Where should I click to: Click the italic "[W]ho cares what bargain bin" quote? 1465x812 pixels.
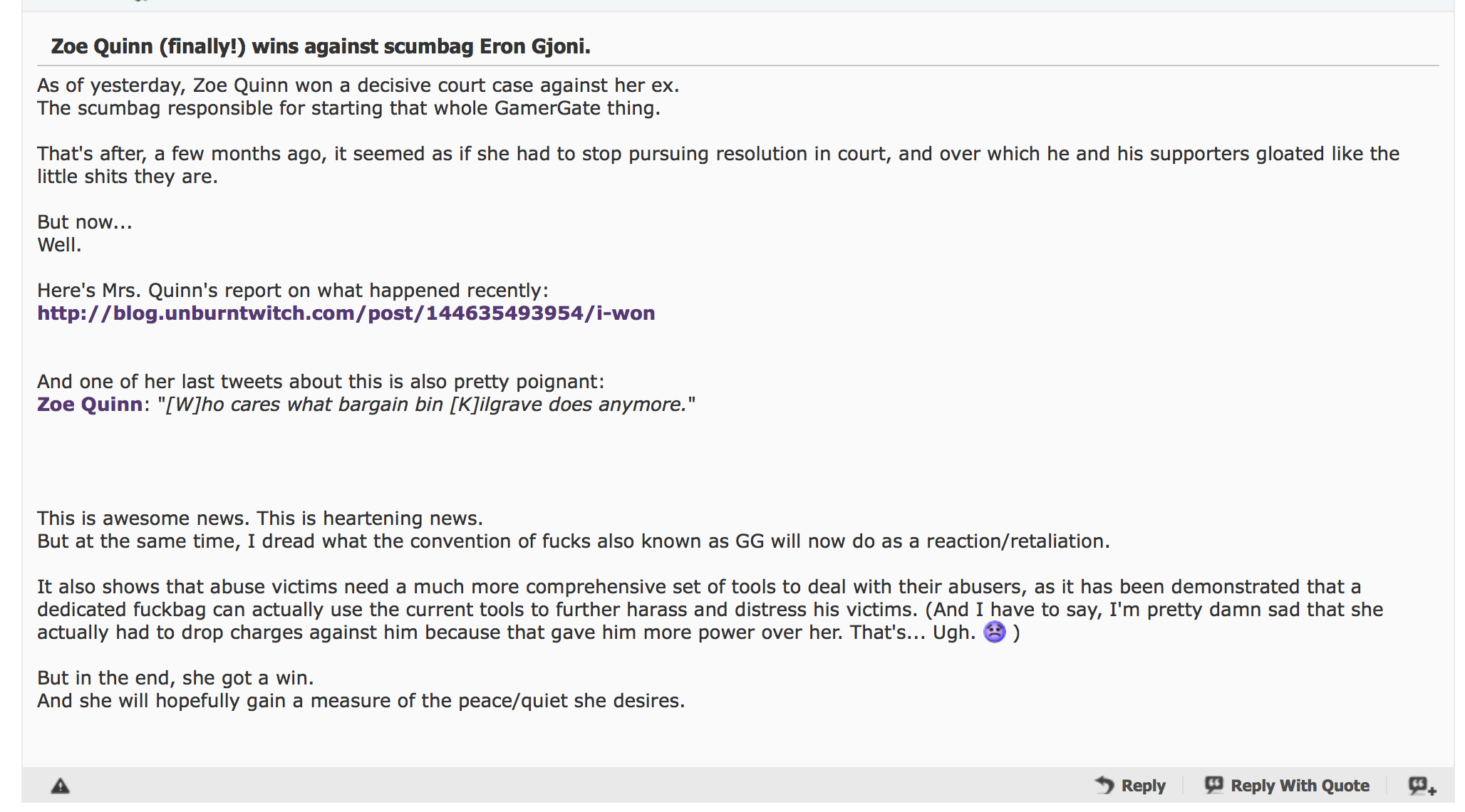tap(305, 405)
